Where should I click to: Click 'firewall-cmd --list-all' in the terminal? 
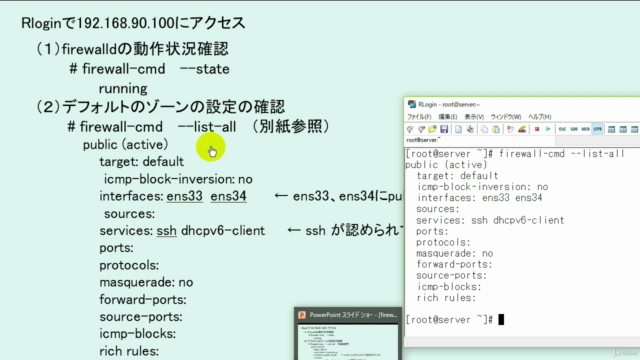[562, 153]
